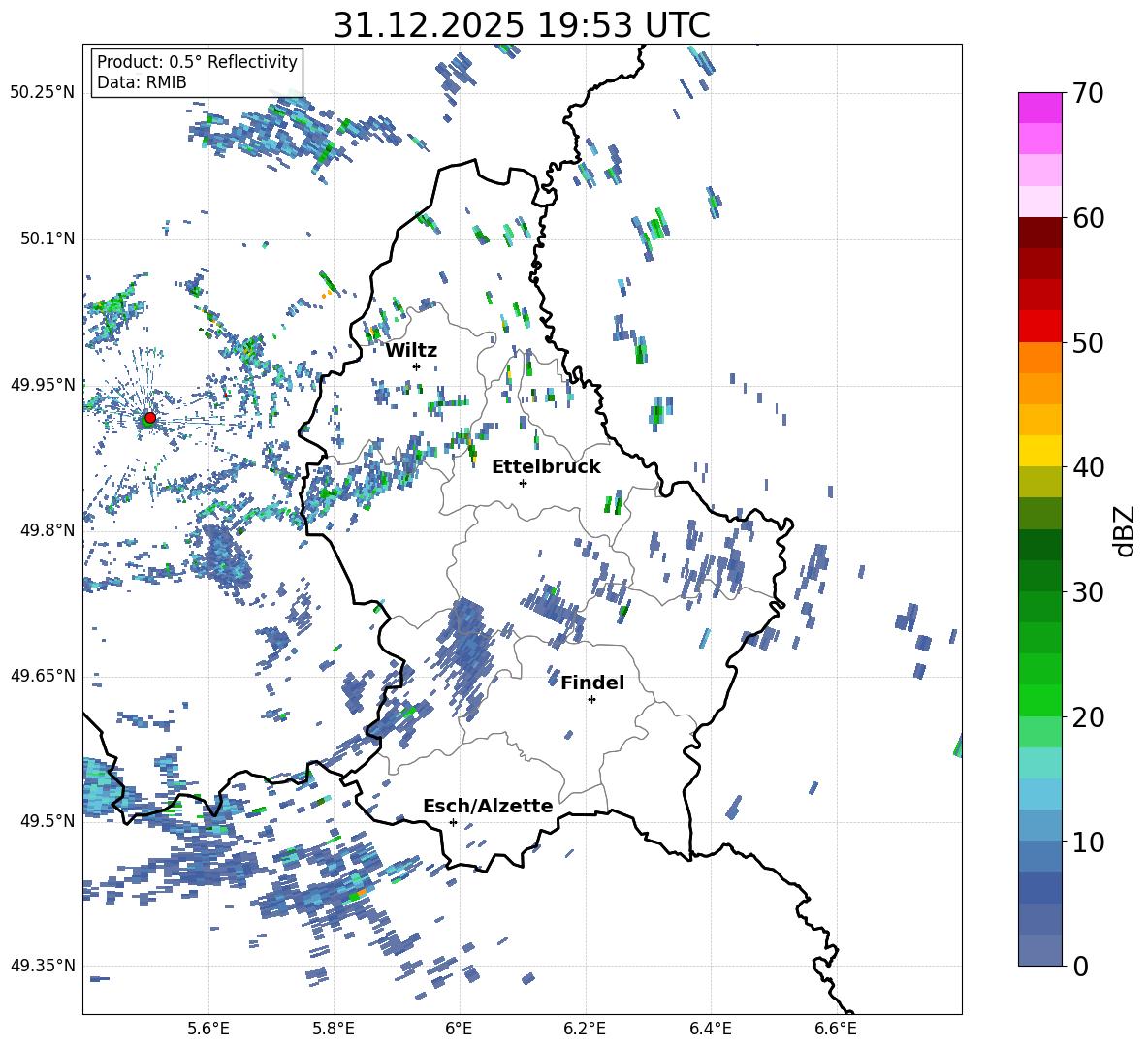Click the Findel station cross marker

coord(591,700)
